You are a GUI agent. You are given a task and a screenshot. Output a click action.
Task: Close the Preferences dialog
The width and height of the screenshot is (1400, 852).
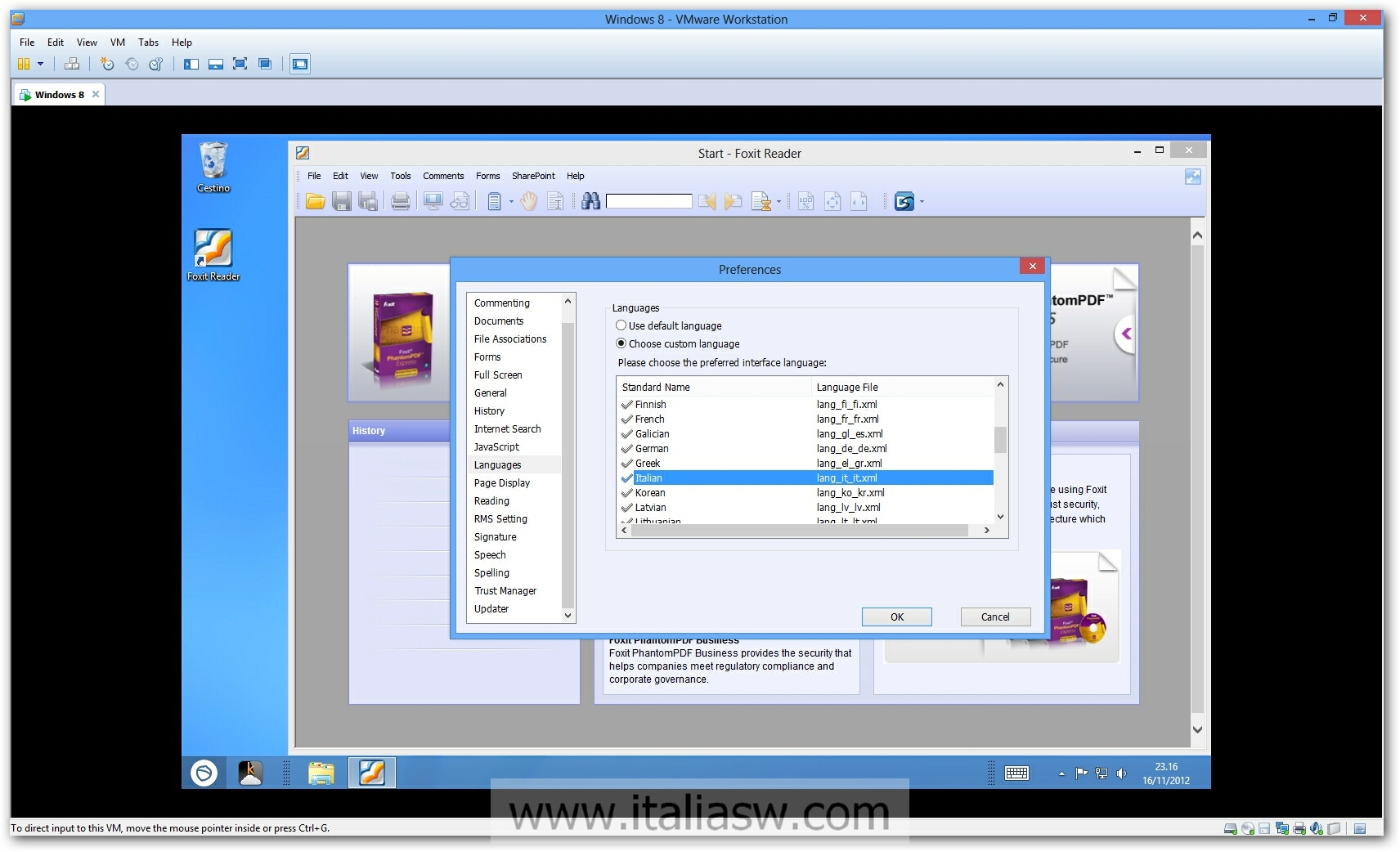click(1032, 267)
